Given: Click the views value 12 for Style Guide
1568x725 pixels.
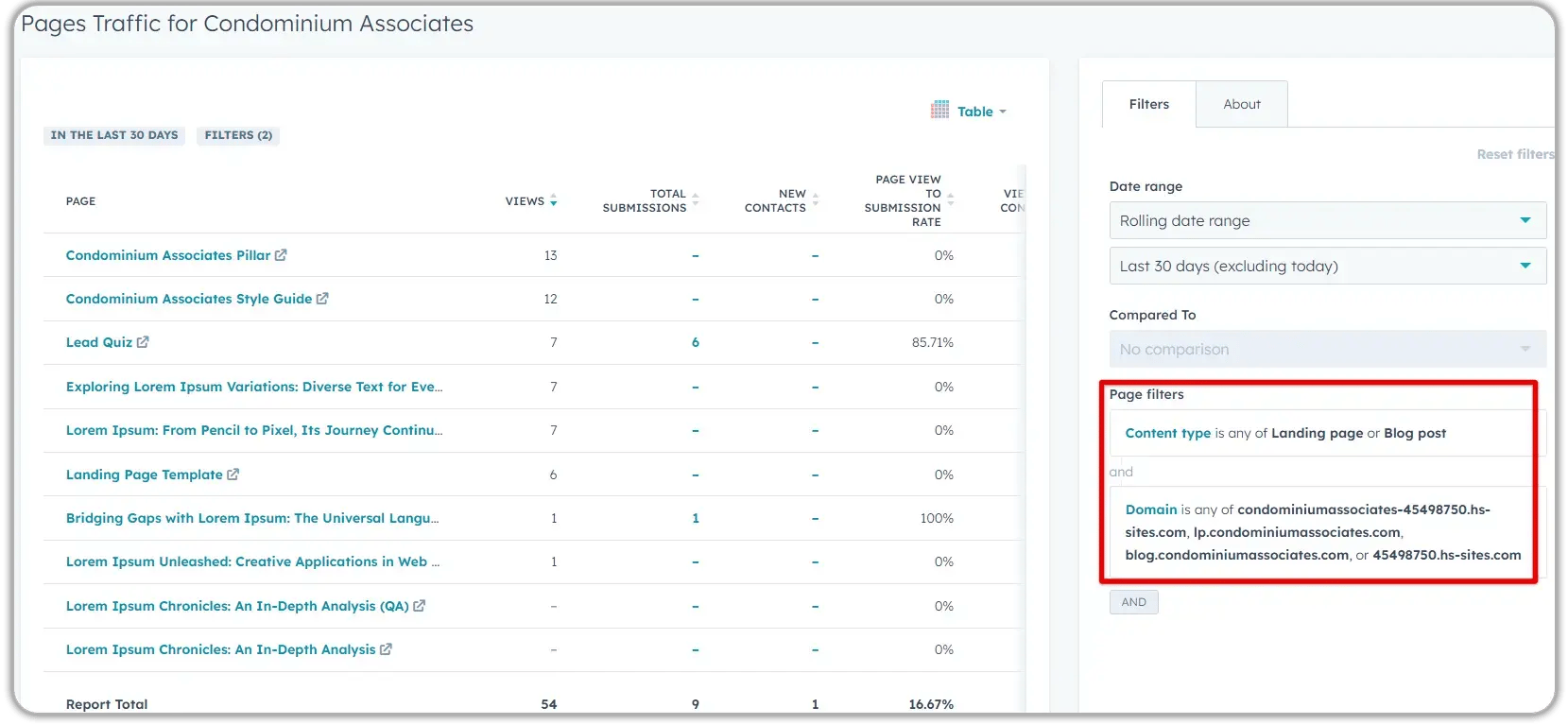Looking at the screenshot, I should [551, 299].
